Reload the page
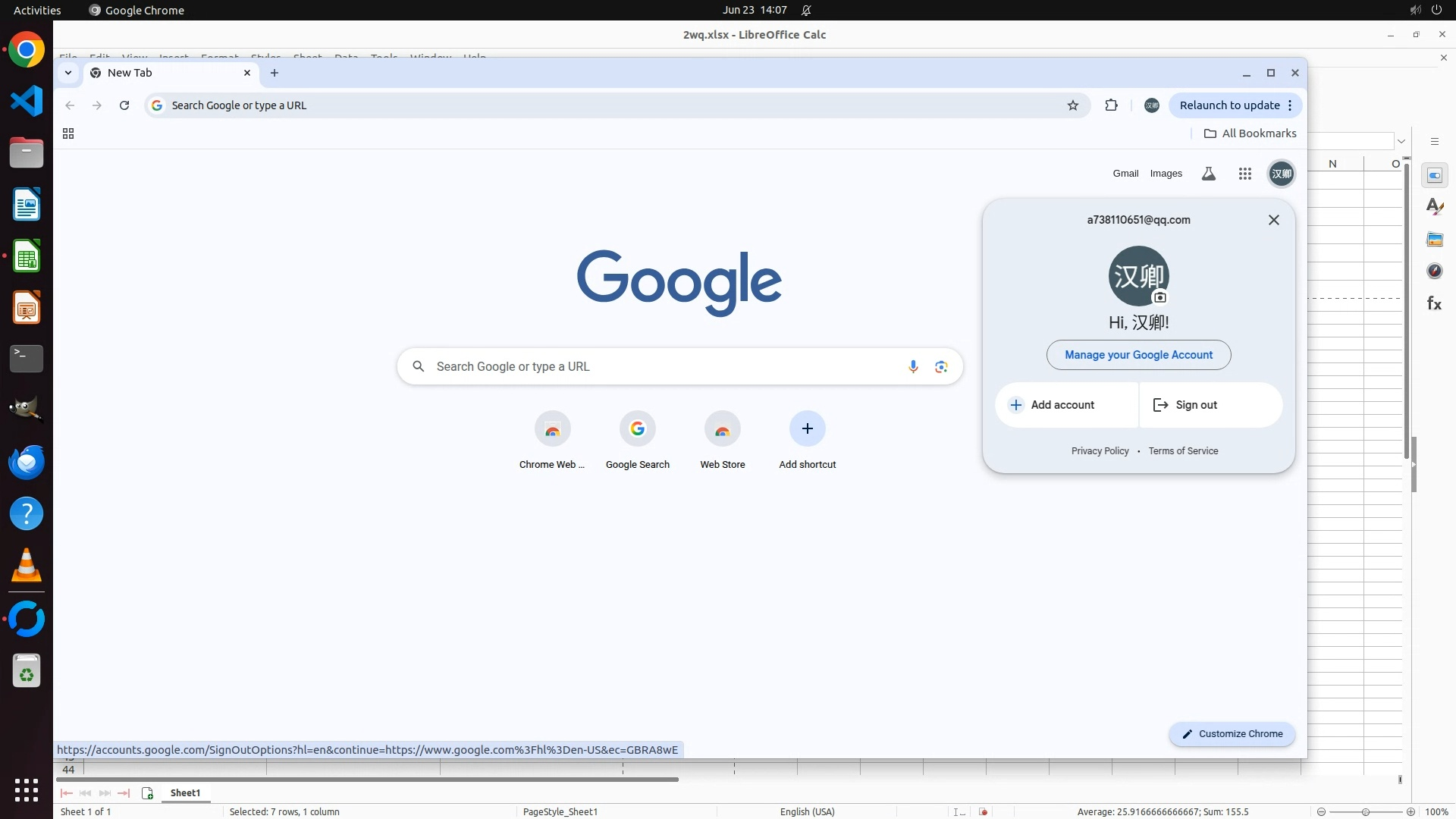The height and width of the screenshot is (819, 1456). point(124,105)
